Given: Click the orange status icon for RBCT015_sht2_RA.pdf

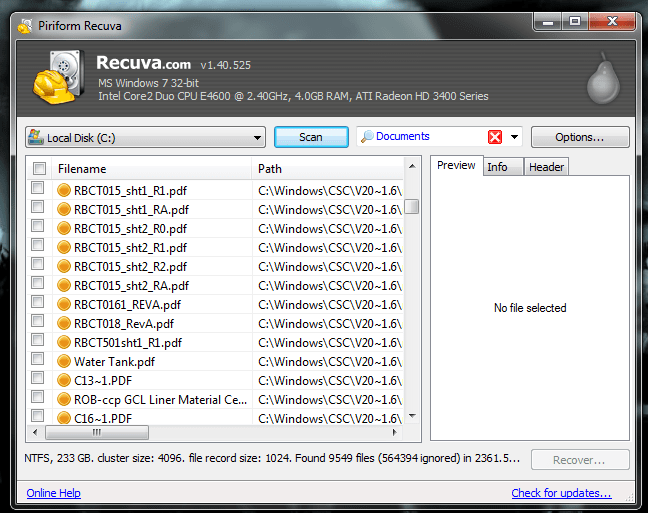Looking at the screenshot, I should pos(64,285).
